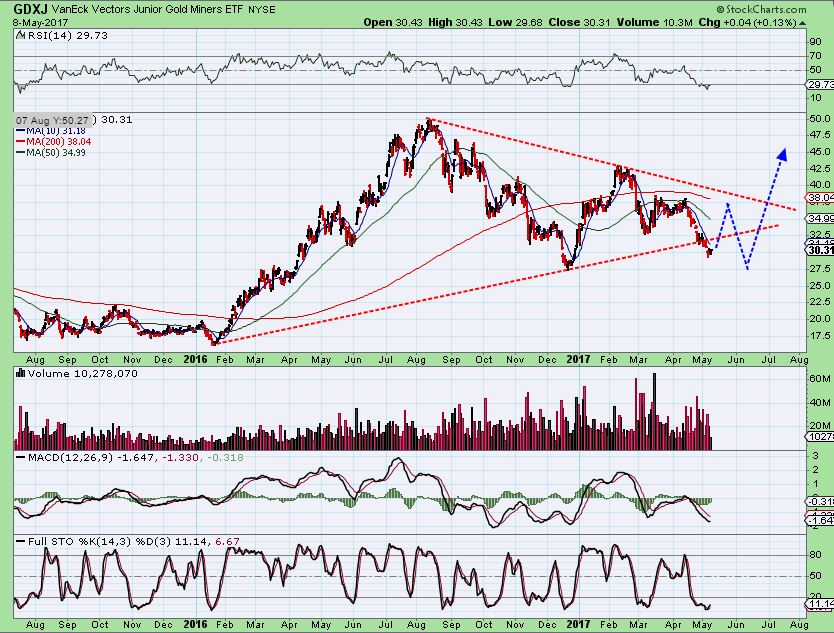Click the 60M volume axis label
Image resolution: width=834 pixels, height=633 pixels.
(x=819, y=378)
